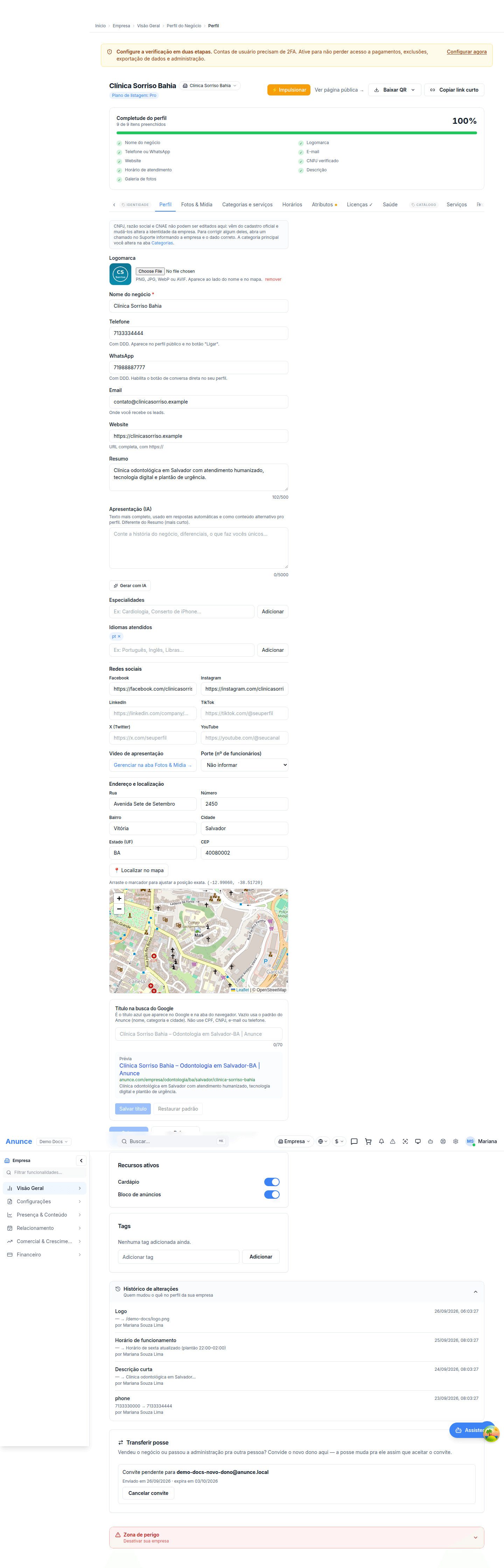
Task: Click the chat messages icon
Action: pyautogui.click(x=354, y=1141)
